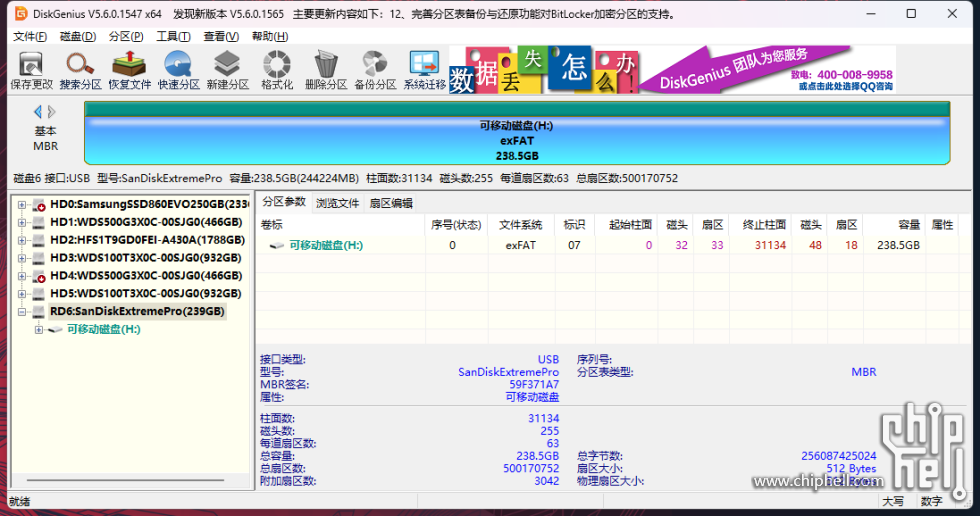The height and width of the screenshot is (516, 980).
Task: Collapse the RD6 SanDiskExtremePro node
Action: click(22, 312)
